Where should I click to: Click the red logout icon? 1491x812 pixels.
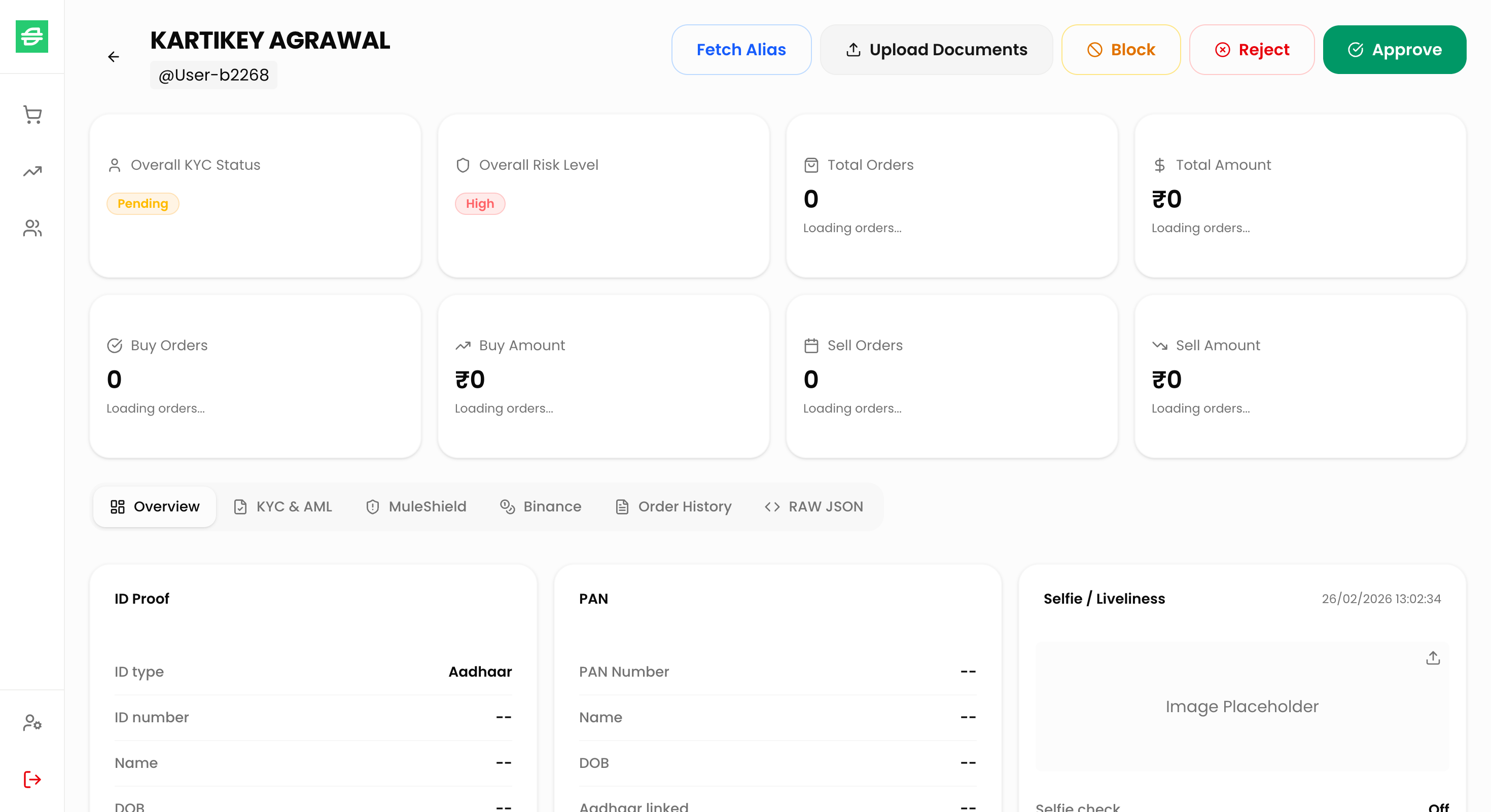(32, 779)
